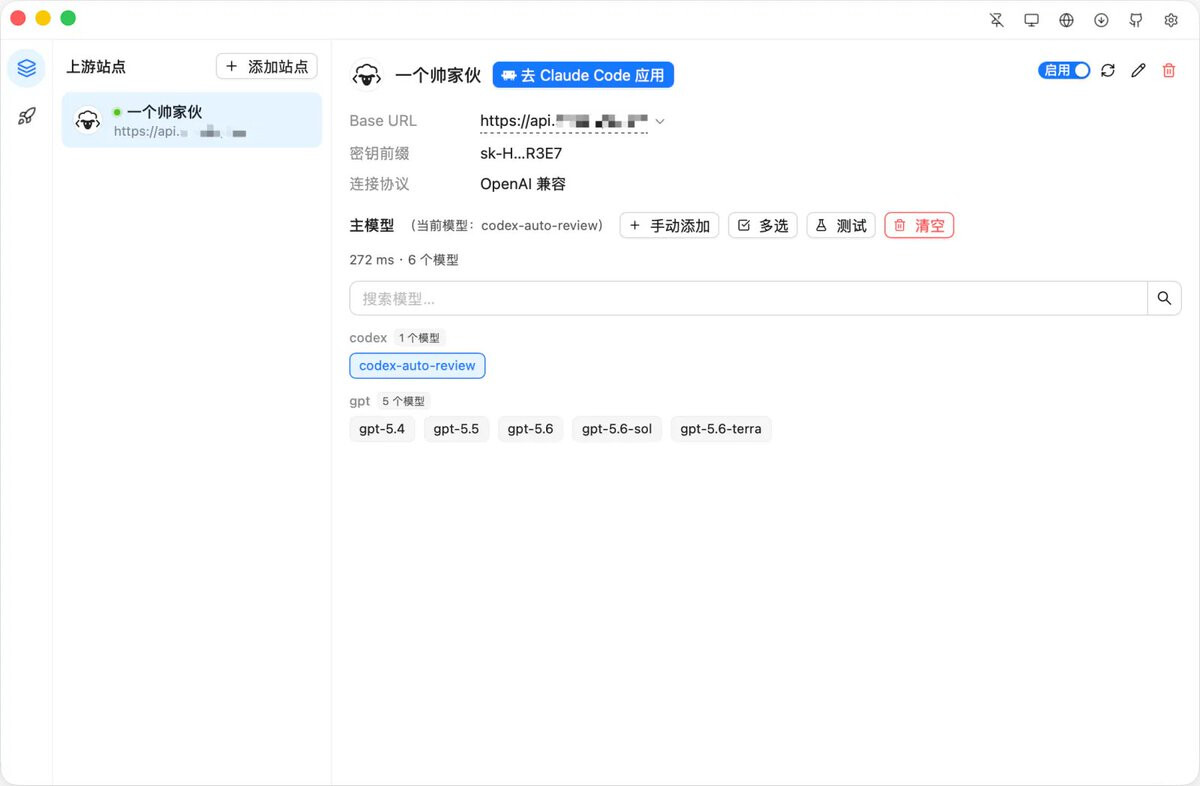This screenshot has height=786, width=1200.
Task: Click the 一个帅家伙 title in the header
Action: tap(438, 75)
